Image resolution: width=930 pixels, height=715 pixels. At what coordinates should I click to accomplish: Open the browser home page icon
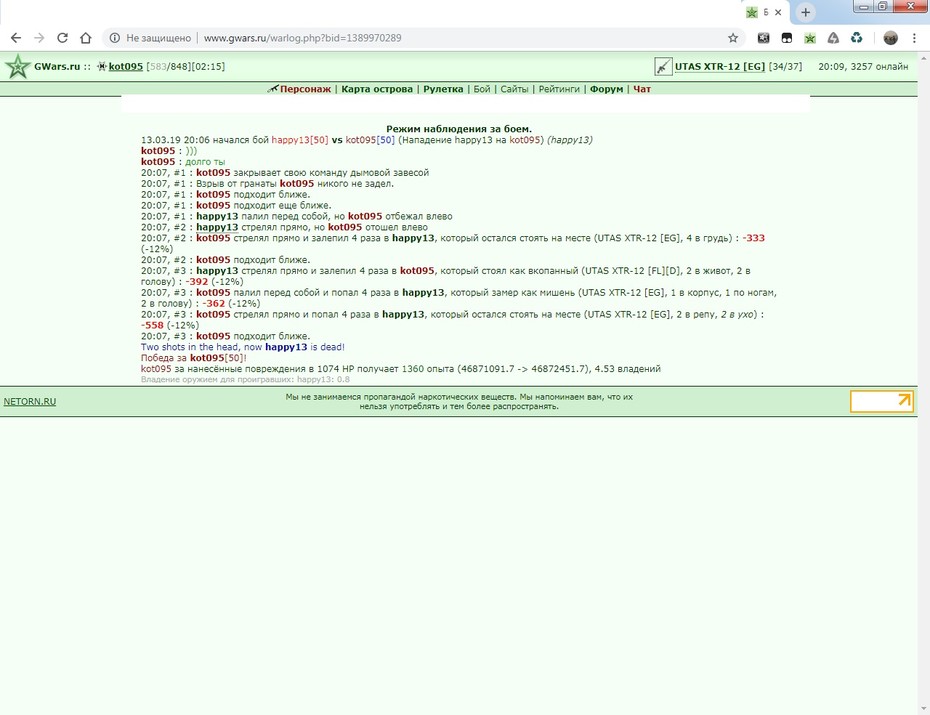[x=86, y=38]
